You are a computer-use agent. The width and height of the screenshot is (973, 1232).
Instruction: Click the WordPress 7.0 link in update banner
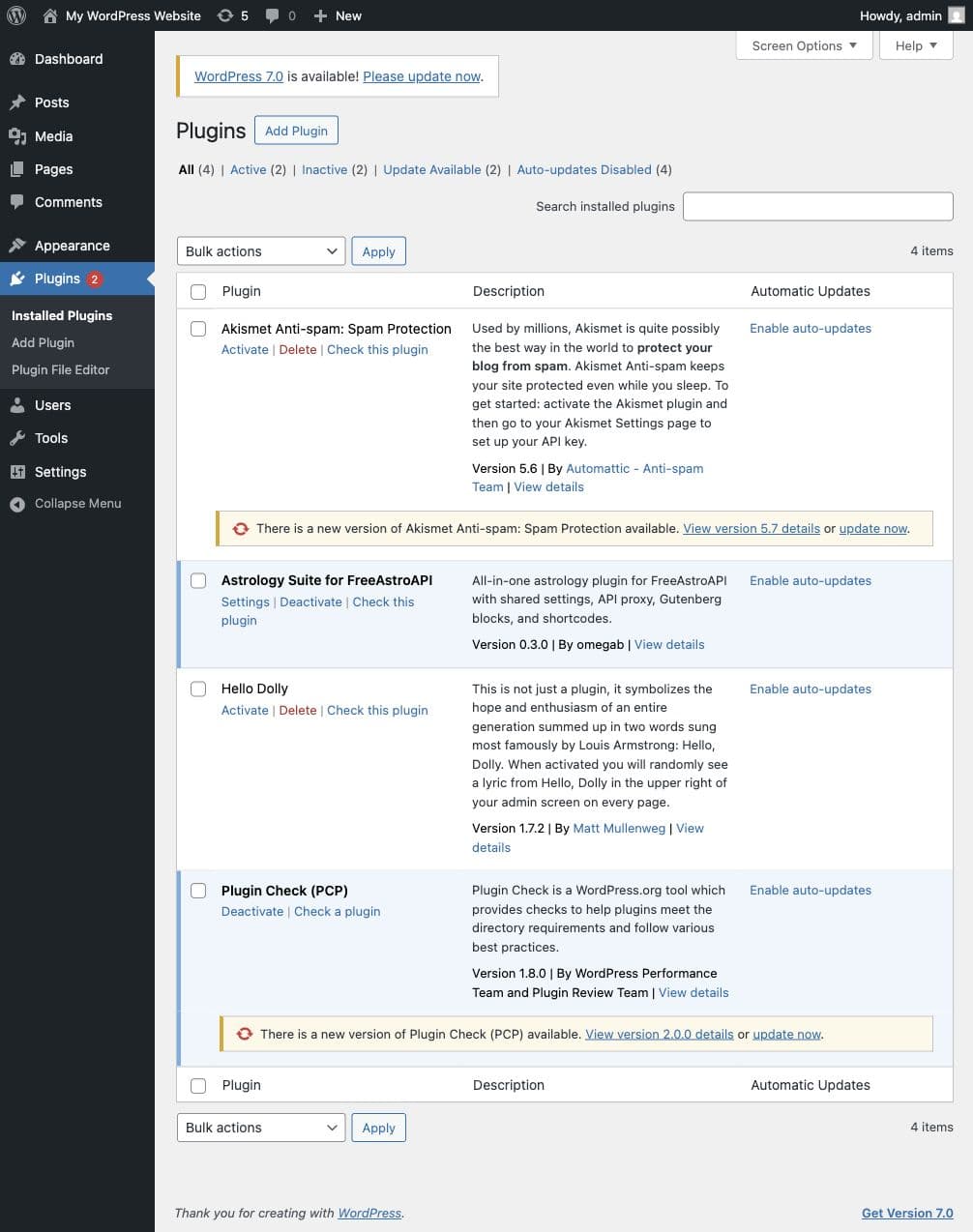(239, 76)
